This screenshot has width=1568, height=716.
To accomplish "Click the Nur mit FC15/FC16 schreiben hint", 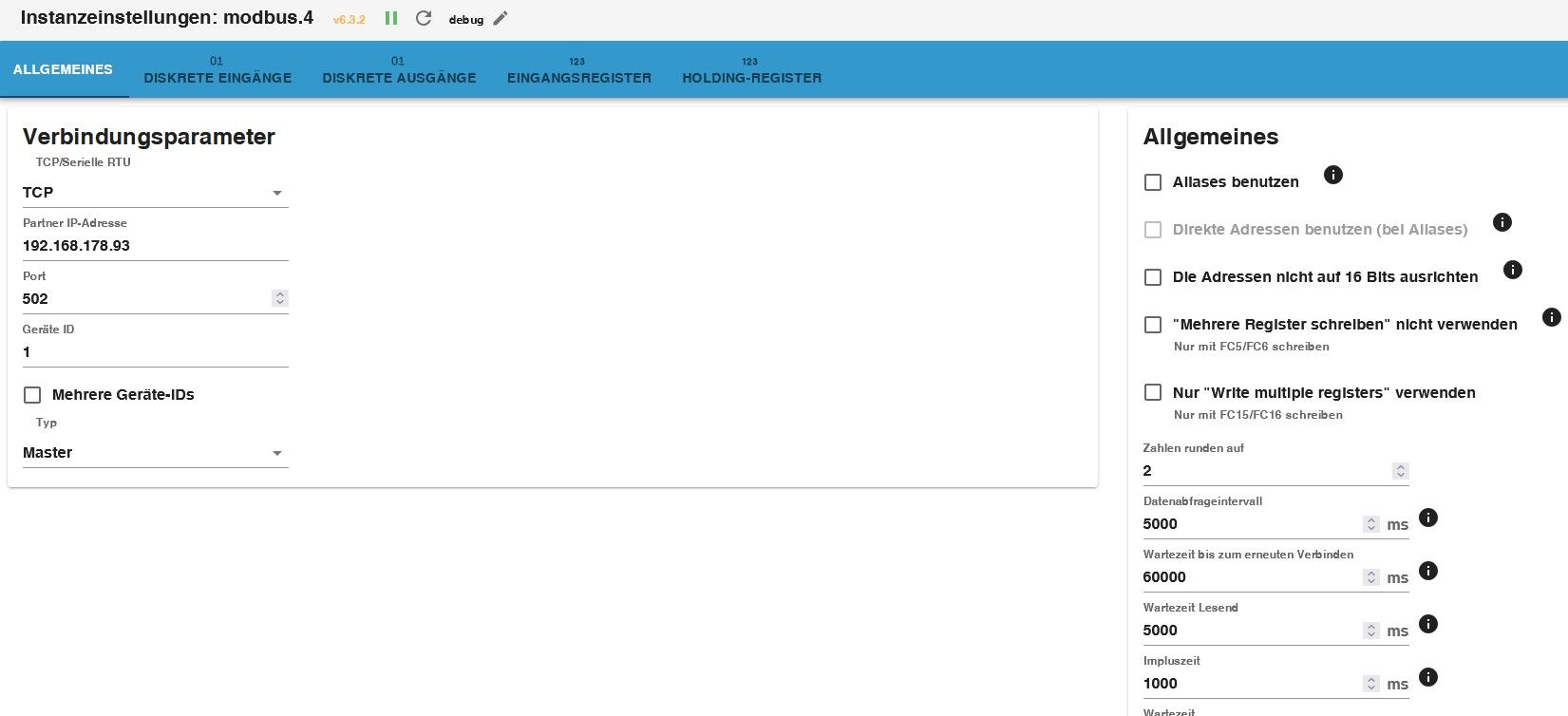I will (1258, 415).
